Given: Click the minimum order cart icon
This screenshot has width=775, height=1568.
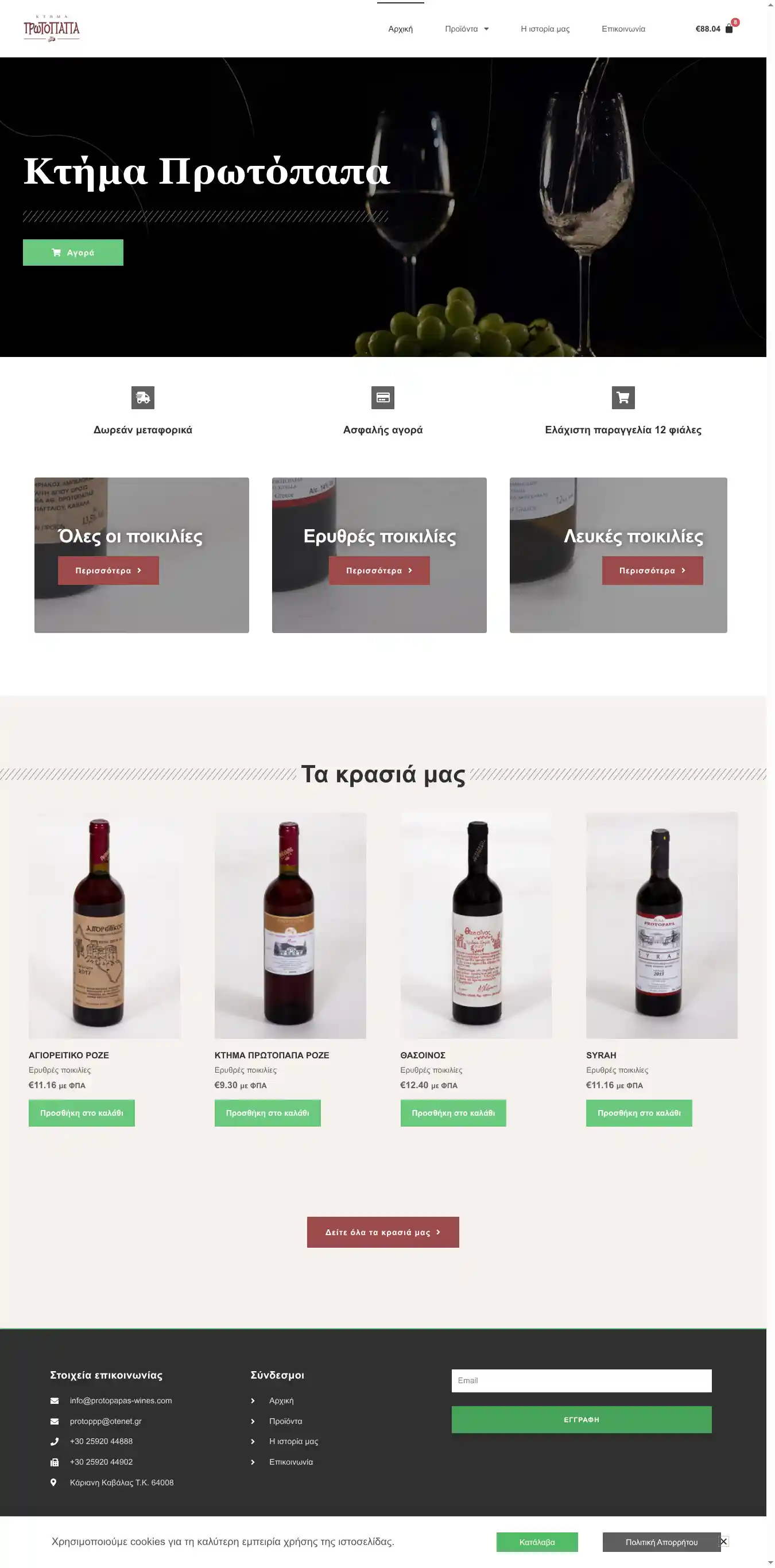Looking at the screenshot, I should point(623,398).
